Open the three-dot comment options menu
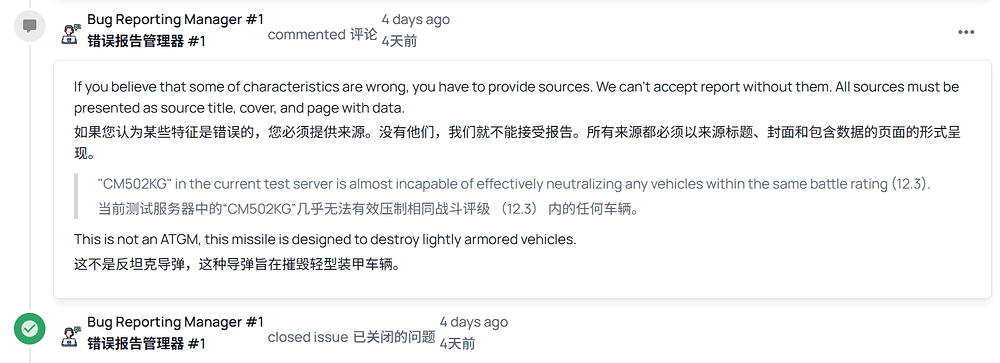 click(966, 33)
